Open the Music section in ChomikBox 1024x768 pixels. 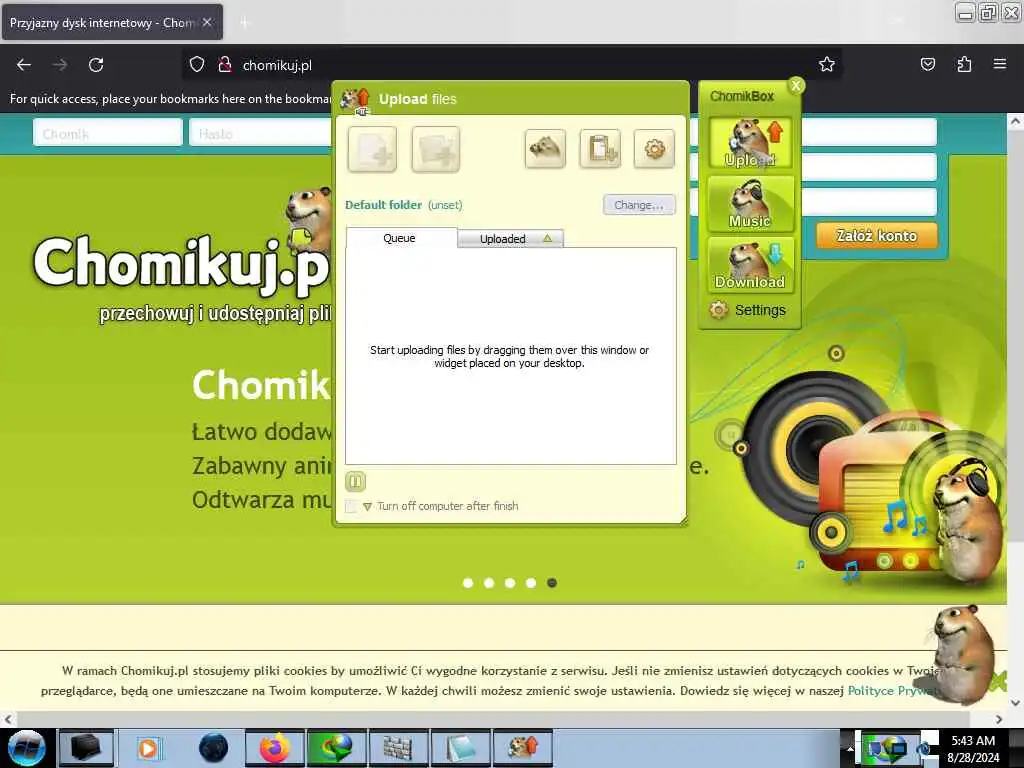click(750, 204)
